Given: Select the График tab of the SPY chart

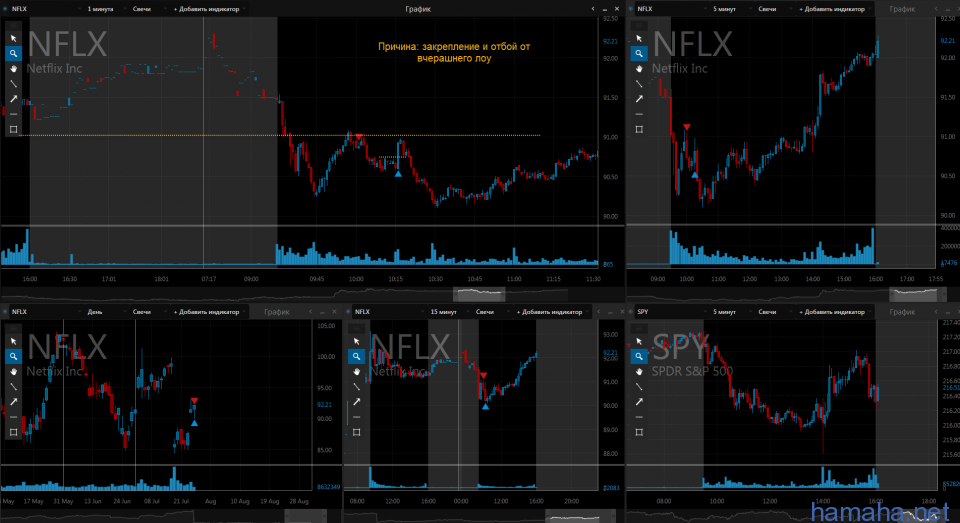Looking at the screenshot, I should 902,312.
